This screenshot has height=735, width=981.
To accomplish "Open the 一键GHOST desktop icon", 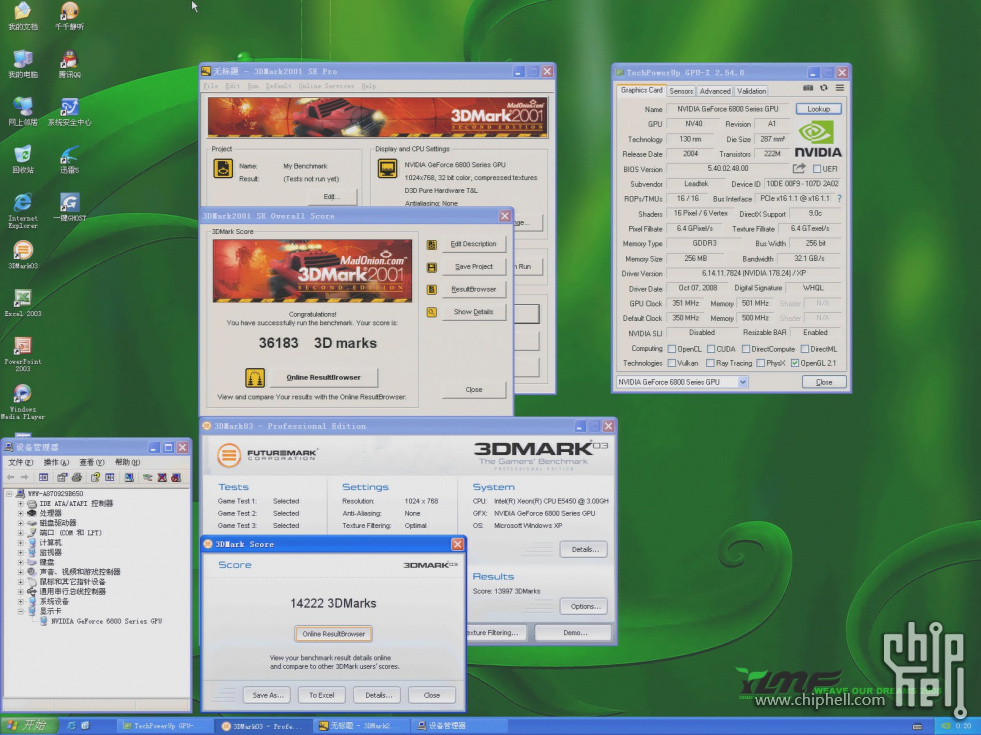I will click(69, 207).
